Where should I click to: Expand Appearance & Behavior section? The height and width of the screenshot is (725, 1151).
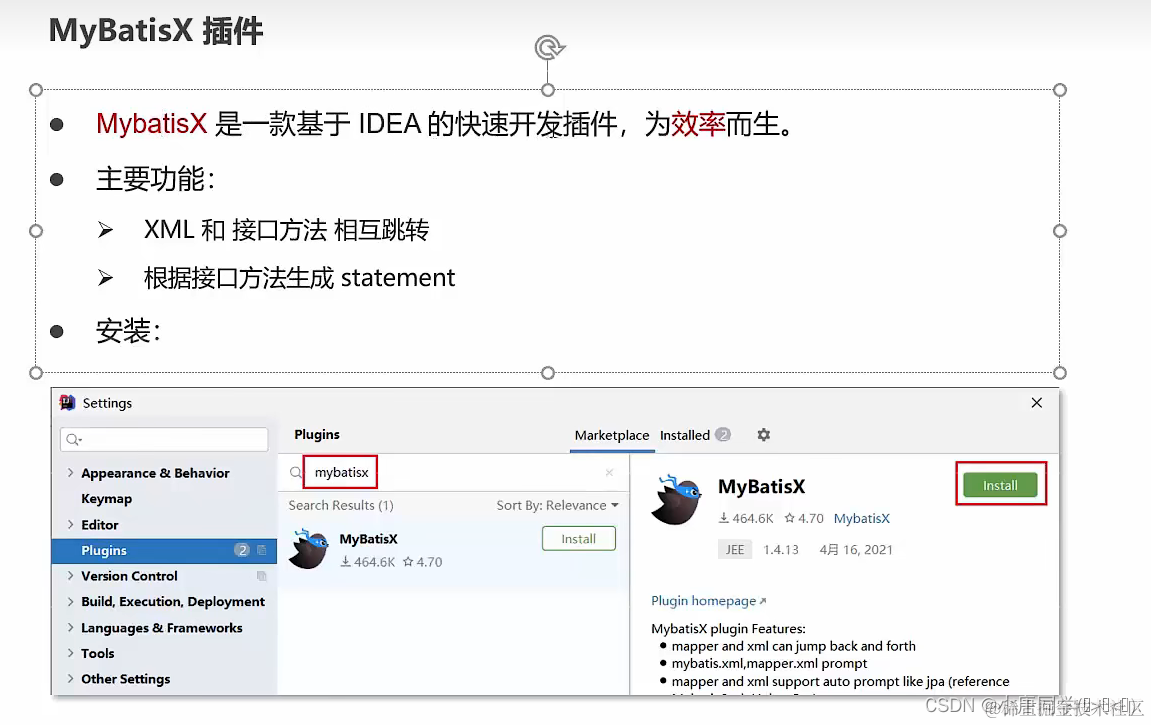tap(70, 473)
